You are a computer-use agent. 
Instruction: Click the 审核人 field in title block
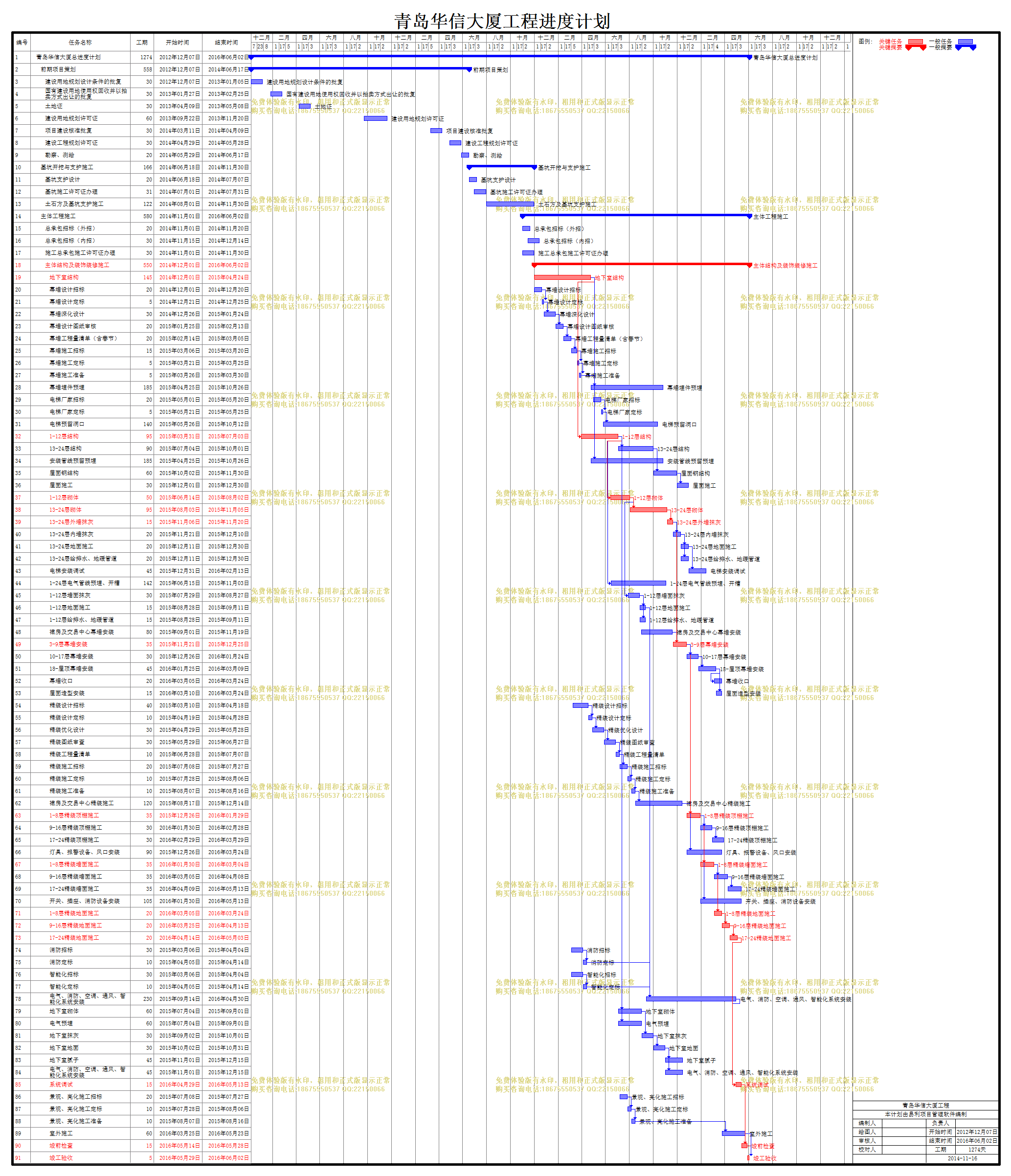point(867,1140)
